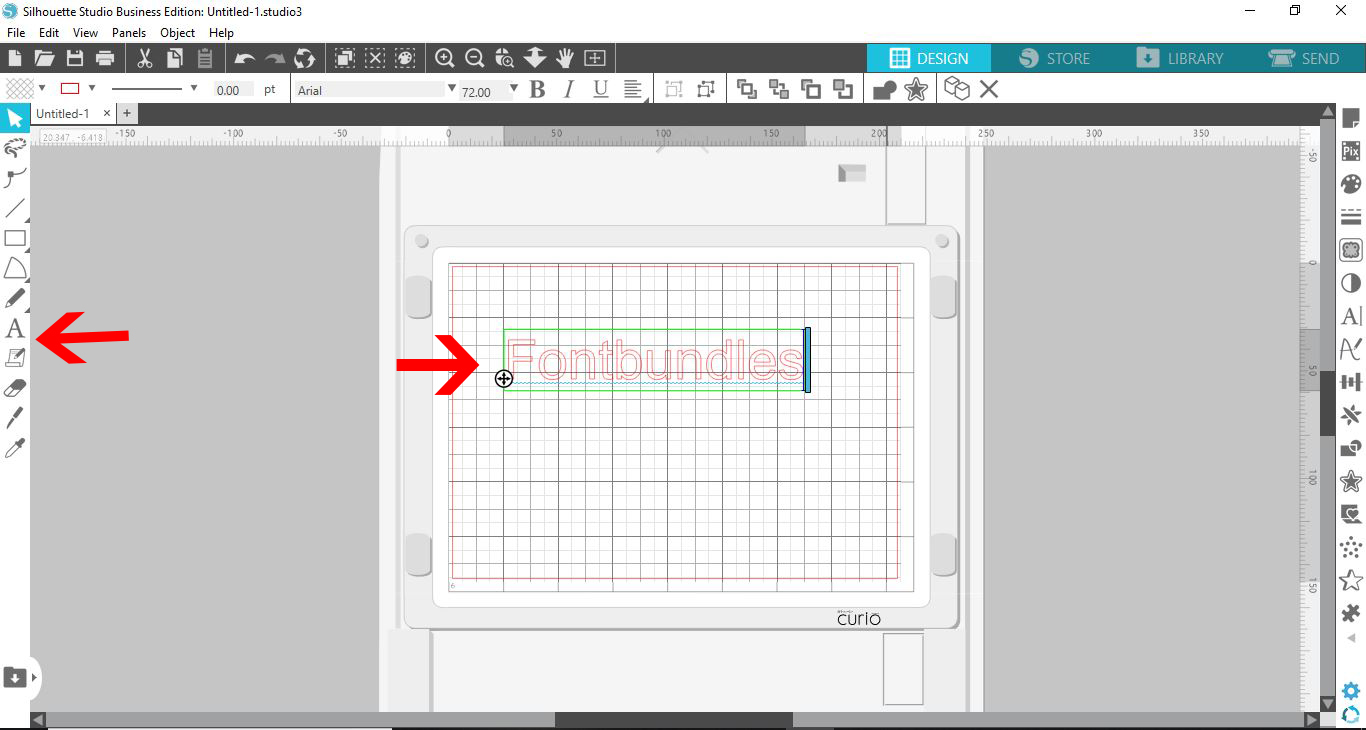Select the Knife tool
This screenshot has height=730, width=1366.
[15, 417]
